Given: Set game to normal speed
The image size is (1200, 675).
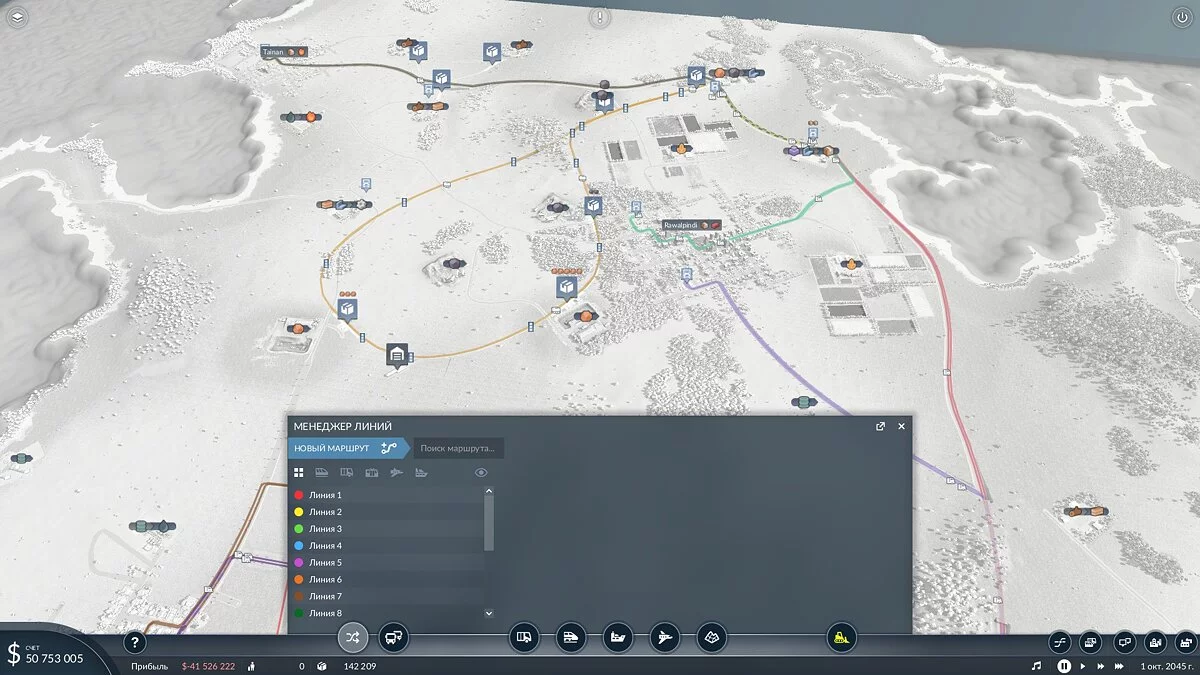Looking at the screenshot, I should [1082, 665].
